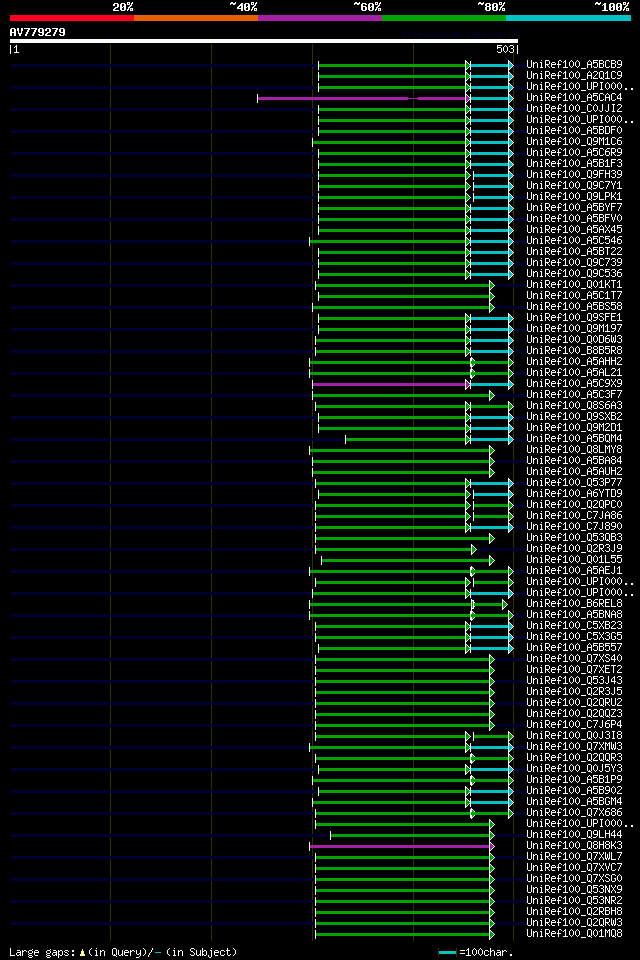Open the UniRef100_Q7XMW3 hit

574,748
